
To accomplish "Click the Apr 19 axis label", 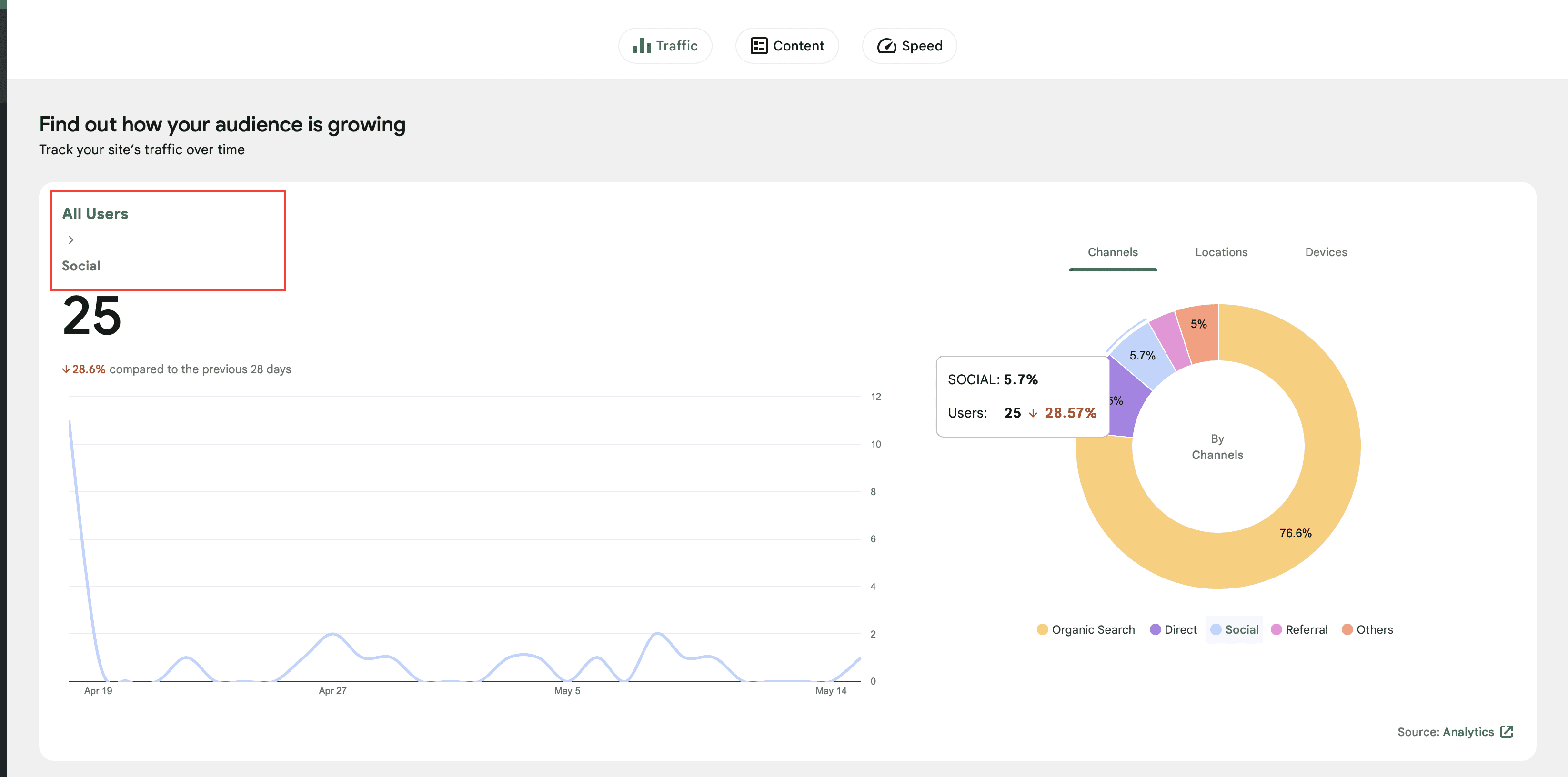I will 98,691.
